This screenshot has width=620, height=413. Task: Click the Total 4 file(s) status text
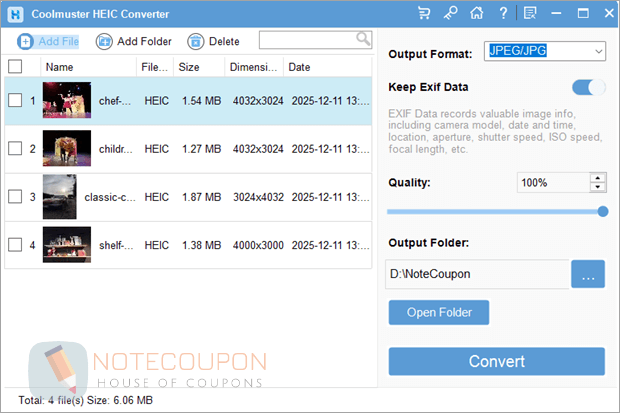(85, 400)
